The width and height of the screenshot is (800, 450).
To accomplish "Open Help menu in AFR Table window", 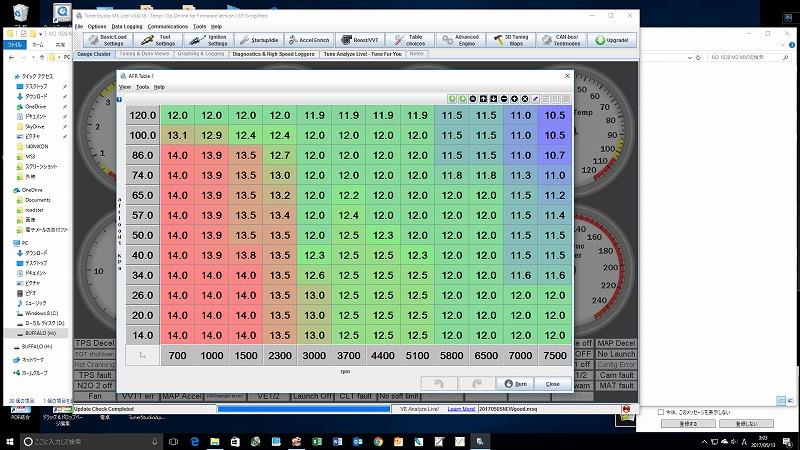I will (159, 87).
